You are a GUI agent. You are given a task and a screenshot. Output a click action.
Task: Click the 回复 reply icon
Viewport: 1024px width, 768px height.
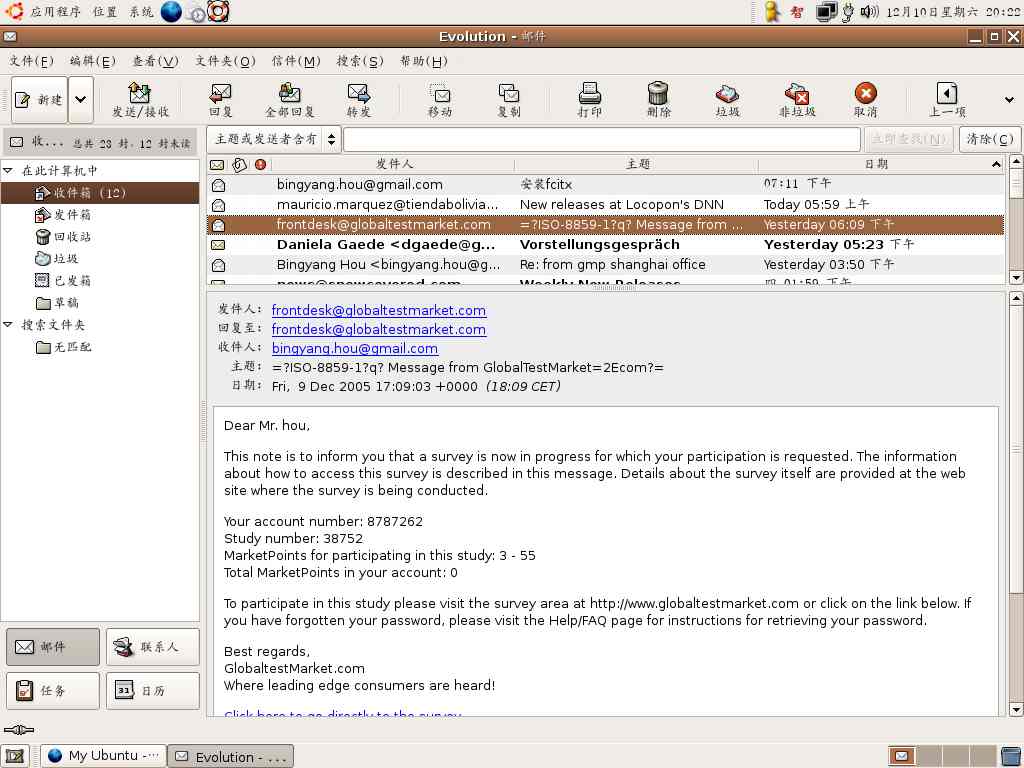click(x=220, y=100)
